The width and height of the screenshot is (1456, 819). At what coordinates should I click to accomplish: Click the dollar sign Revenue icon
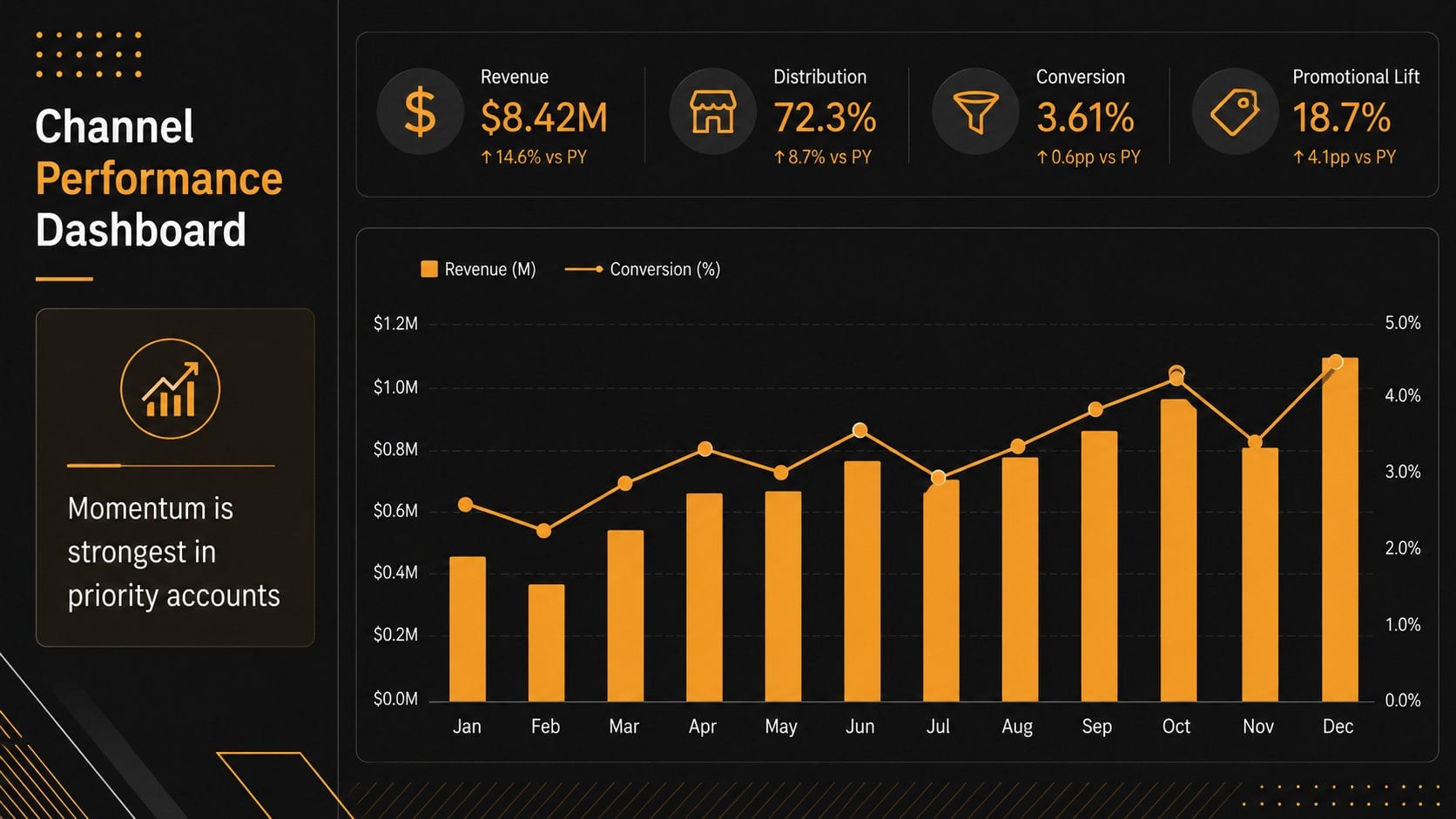pyautogui.click(x=420, y=112)
